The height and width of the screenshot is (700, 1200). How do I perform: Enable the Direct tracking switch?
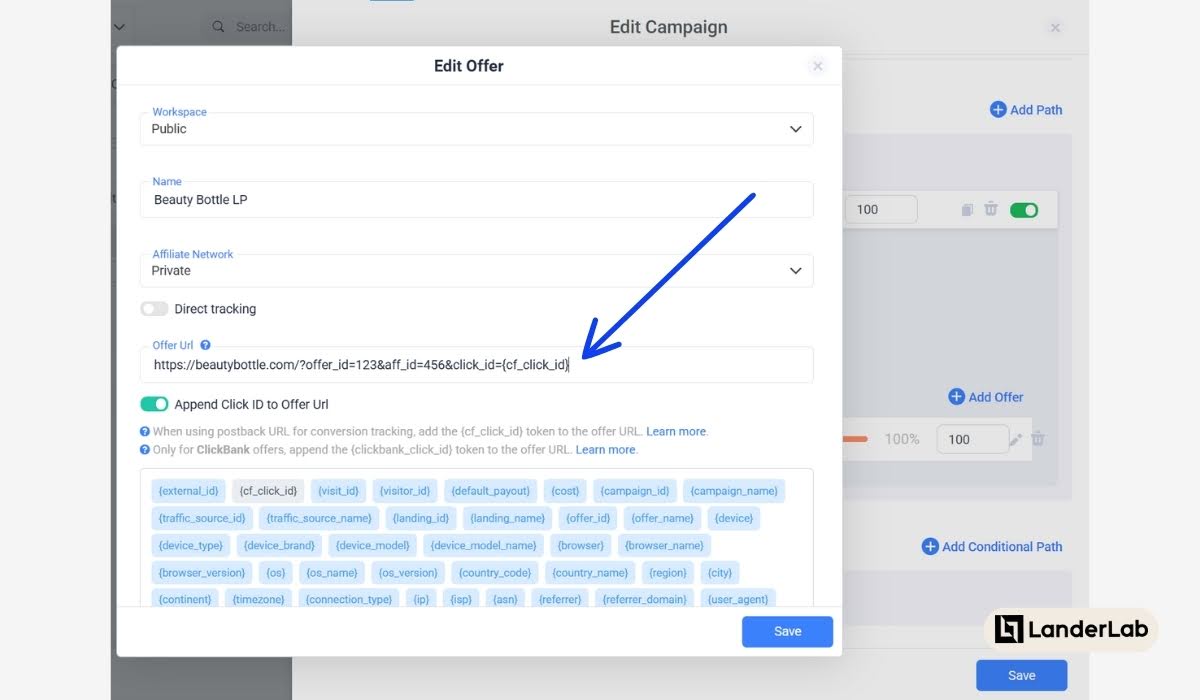154,309
